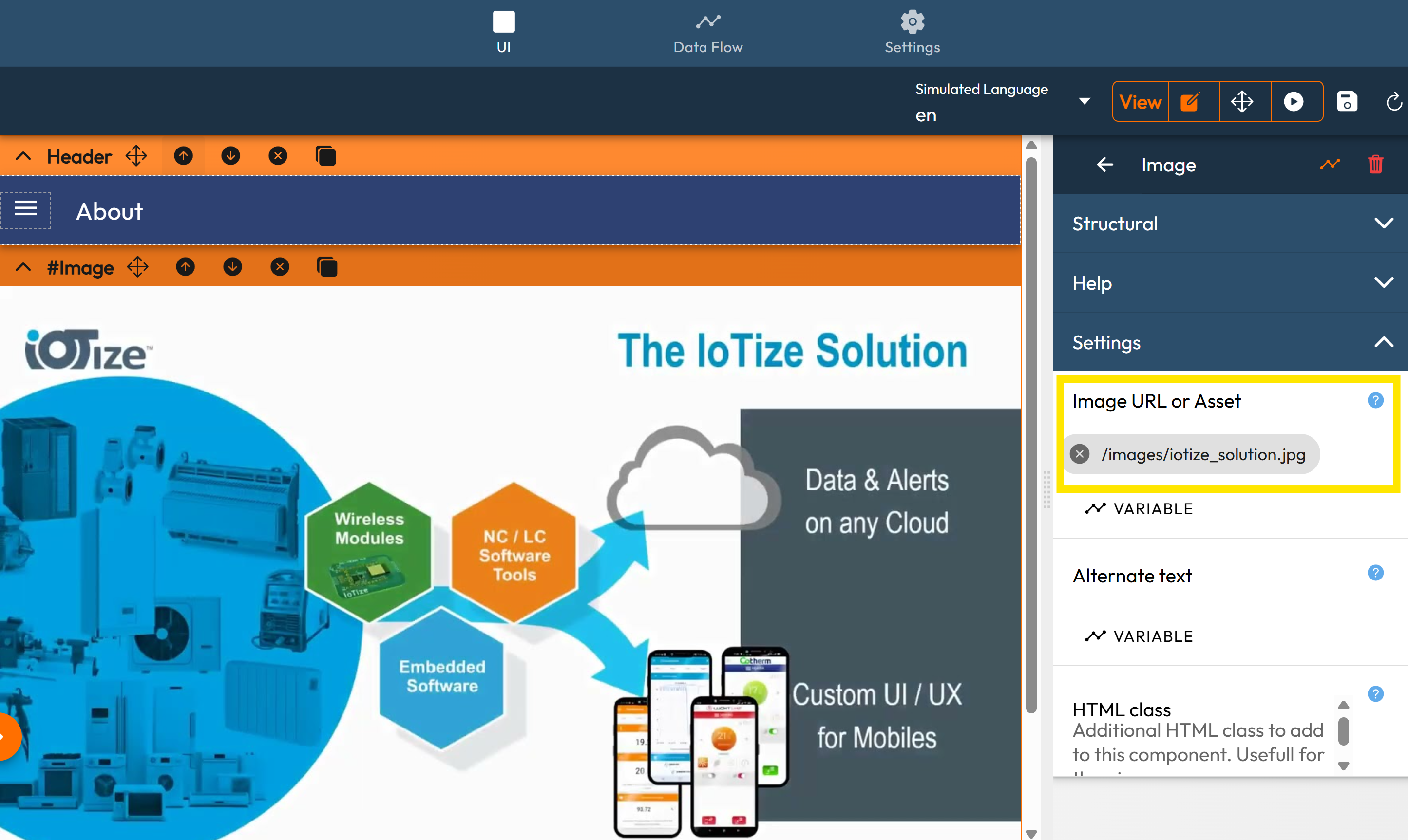
Task: Open the Simulated Language dropdown
Action: (1084, 102)
